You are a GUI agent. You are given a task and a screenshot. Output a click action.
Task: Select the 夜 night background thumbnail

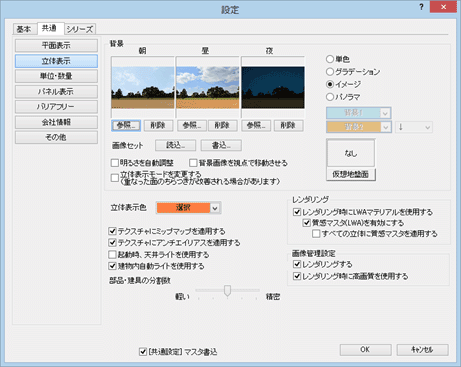click(273, 87)
